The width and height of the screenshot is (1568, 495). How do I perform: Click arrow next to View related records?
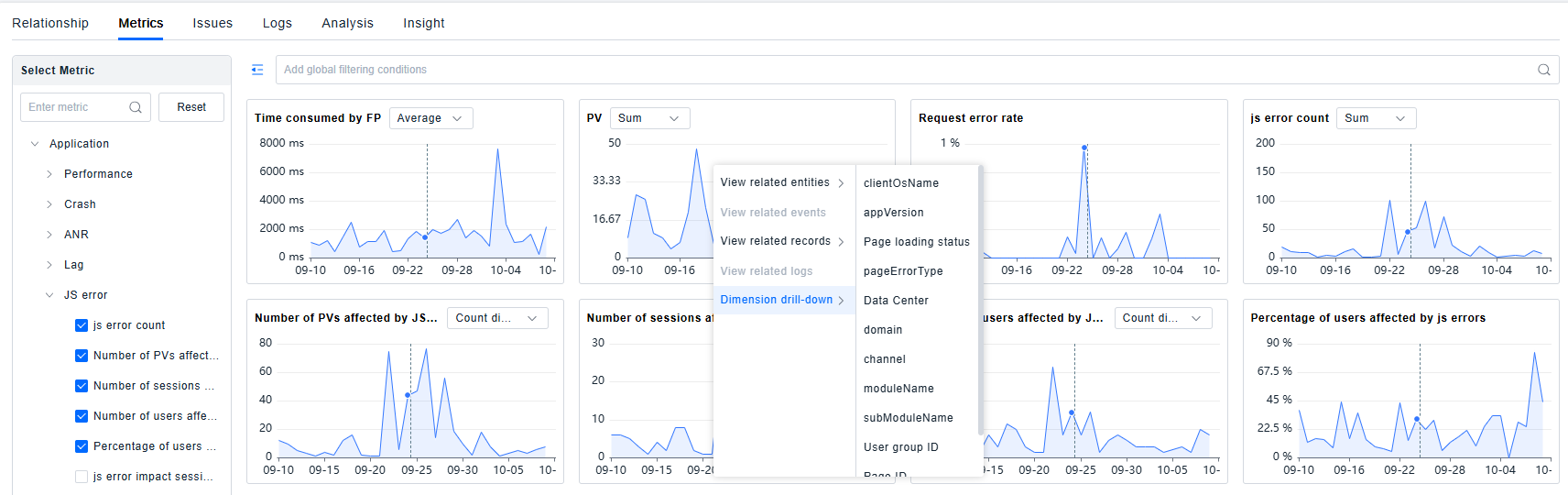pyautogui.click(x=841, y=242)
